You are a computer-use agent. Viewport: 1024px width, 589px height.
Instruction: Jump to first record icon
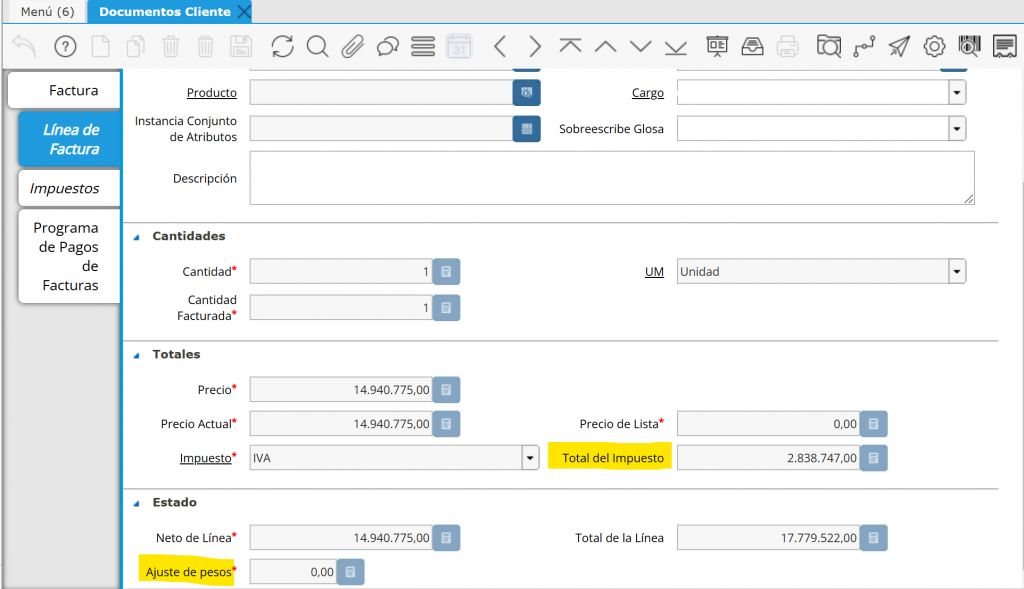point(570,46)
